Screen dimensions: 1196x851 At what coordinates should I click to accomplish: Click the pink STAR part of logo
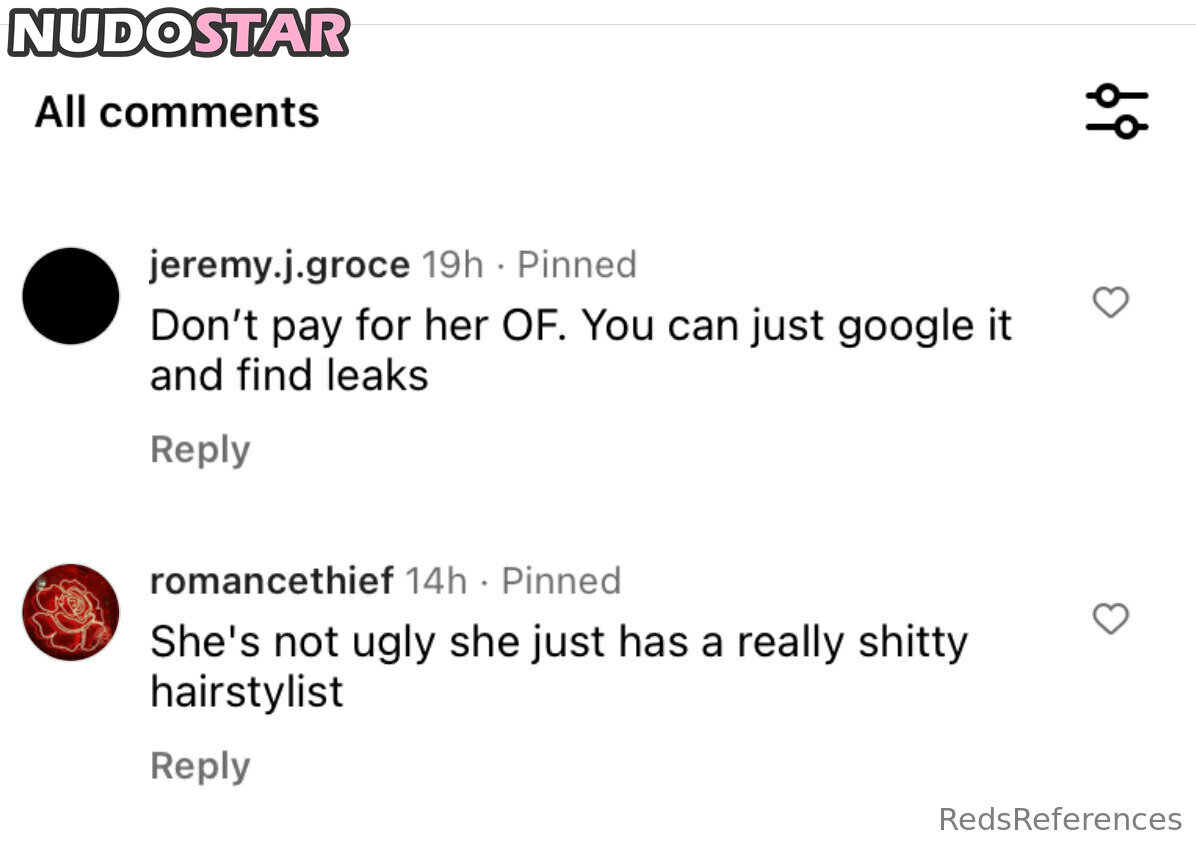pos(270,32)
